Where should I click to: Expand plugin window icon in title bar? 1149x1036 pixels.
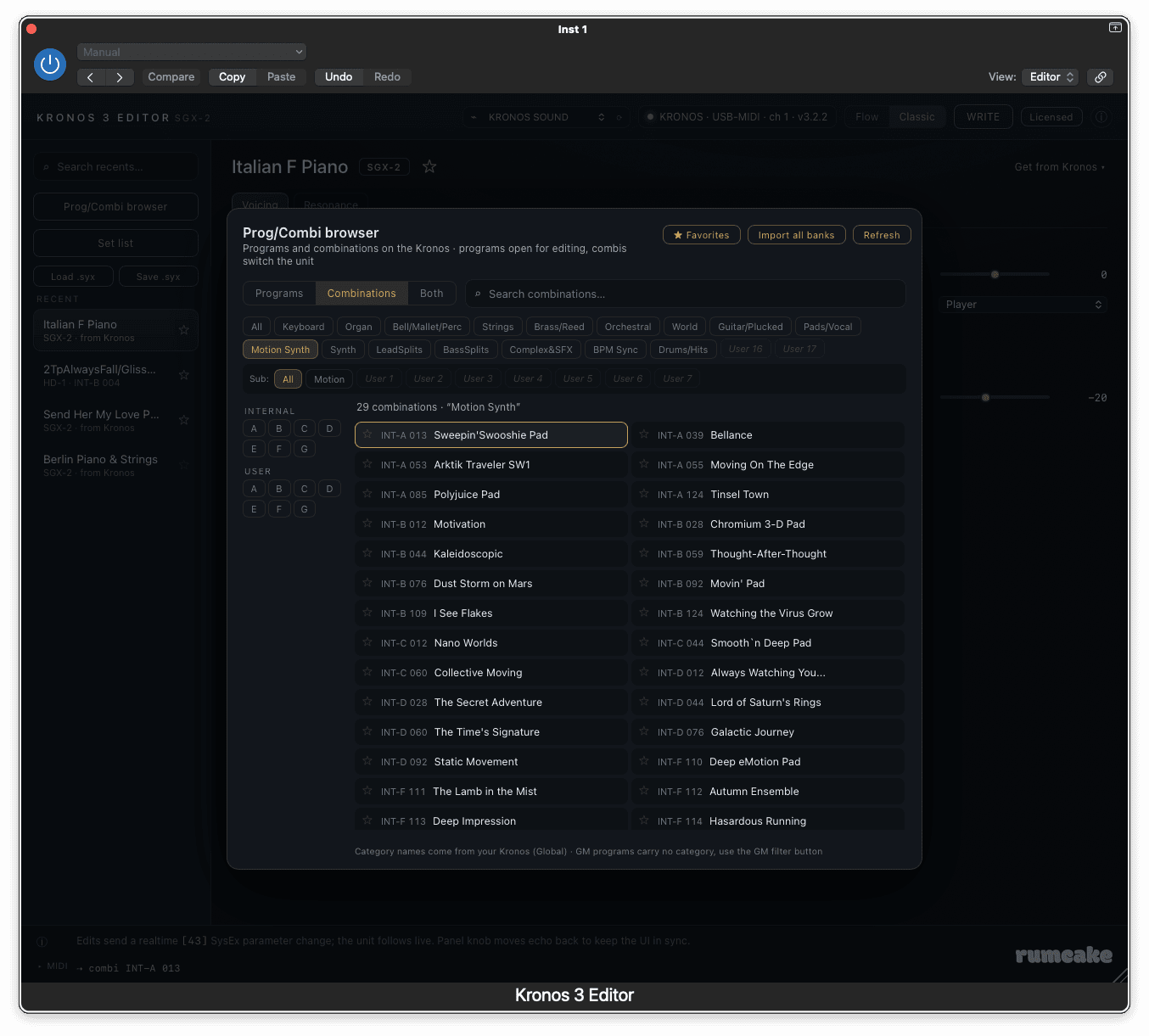(1115, 28)
